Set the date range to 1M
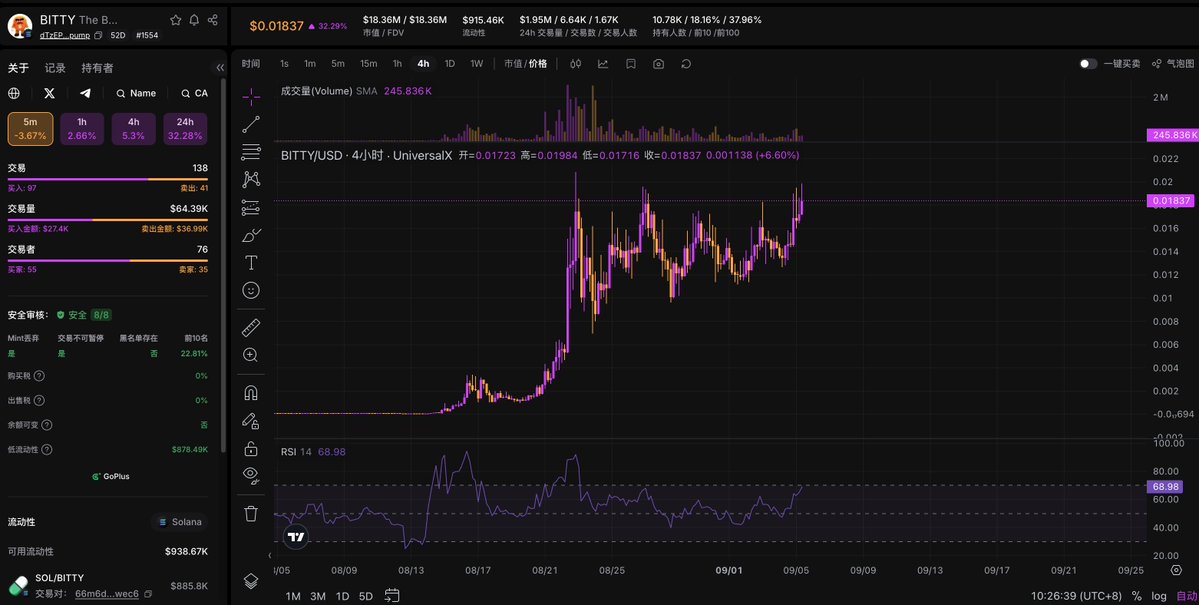Image resolution: width=1199 pixels, height=605 pixels. [x=293, y=597]
